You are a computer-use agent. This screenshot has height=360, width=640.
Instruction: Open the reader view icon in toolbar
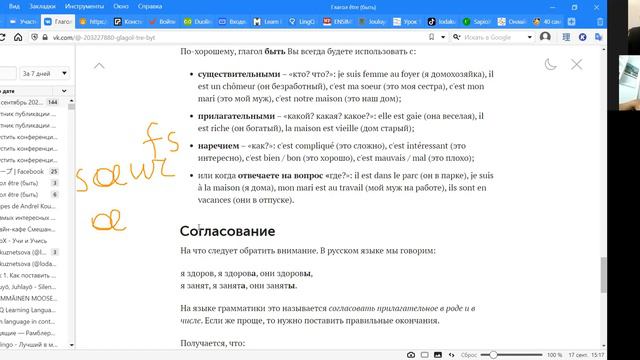(566, 37)
